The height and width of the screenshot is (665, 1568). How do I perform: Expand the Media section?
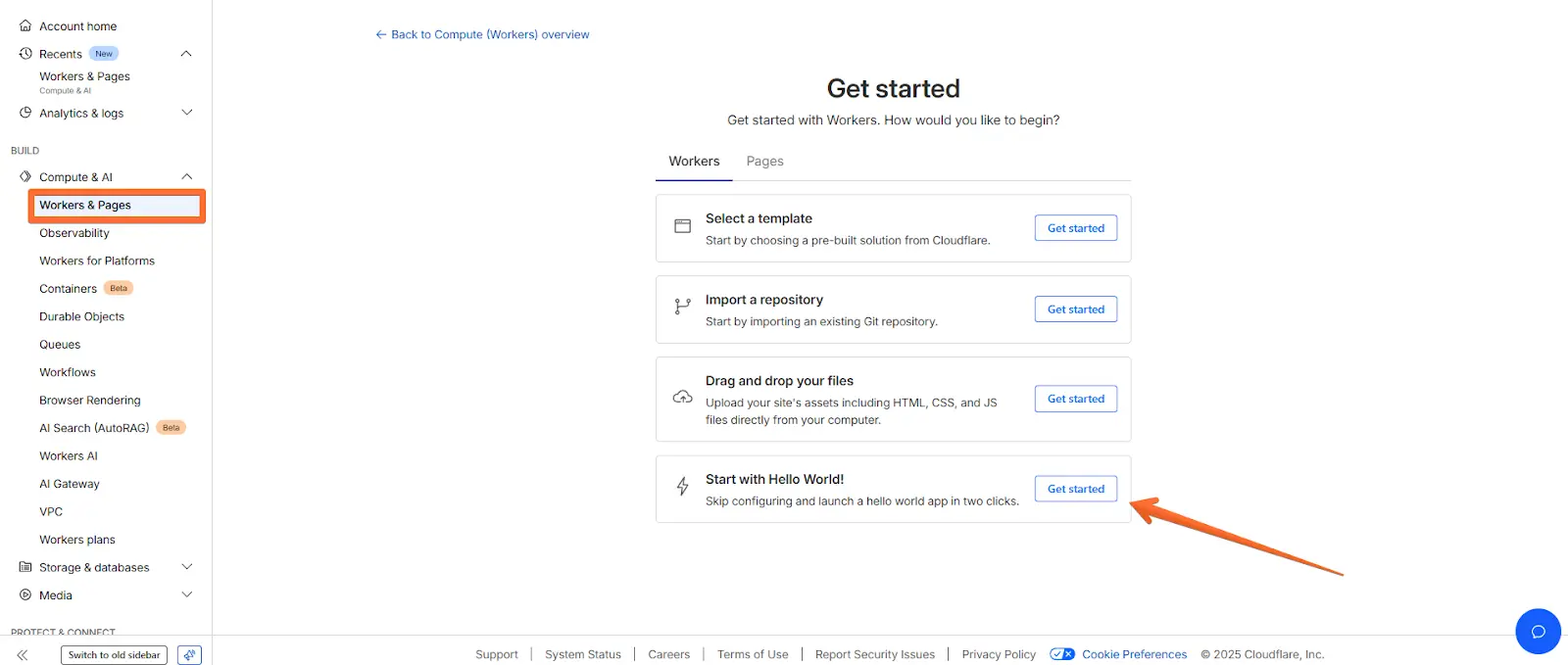point(186,594)
